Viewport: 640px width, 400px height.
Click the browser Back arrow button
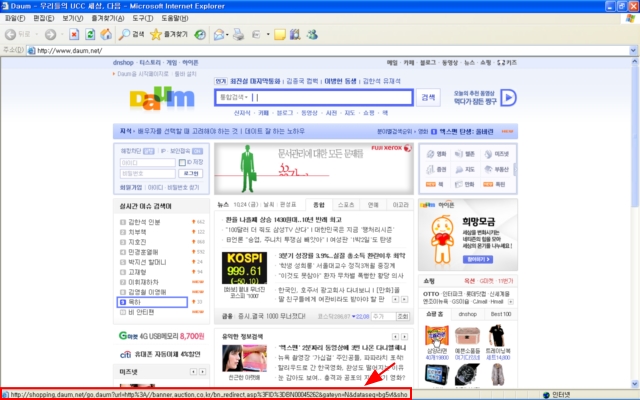coord(10,35)
